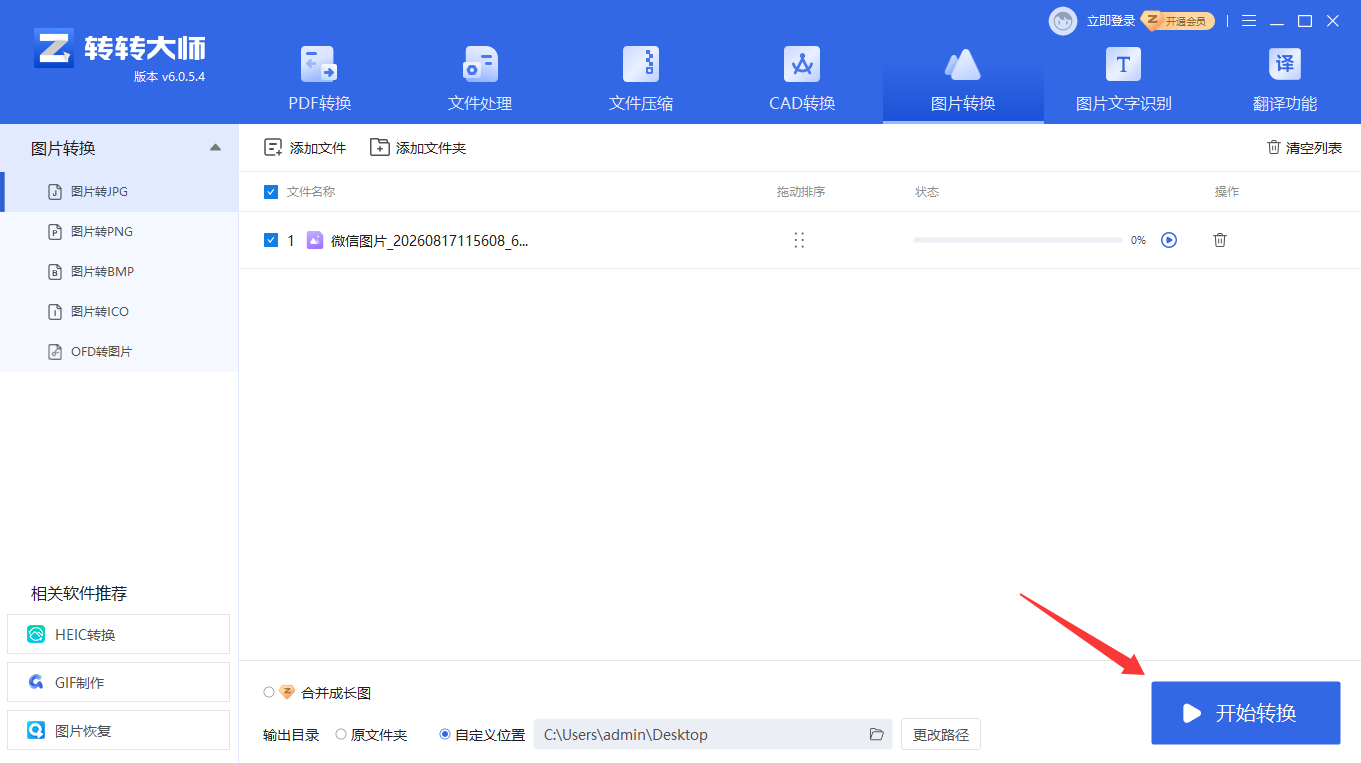This screenshot has height=763, width=1361.
Task: Select the 合并成长图 radio option
Action: [269, 692]
